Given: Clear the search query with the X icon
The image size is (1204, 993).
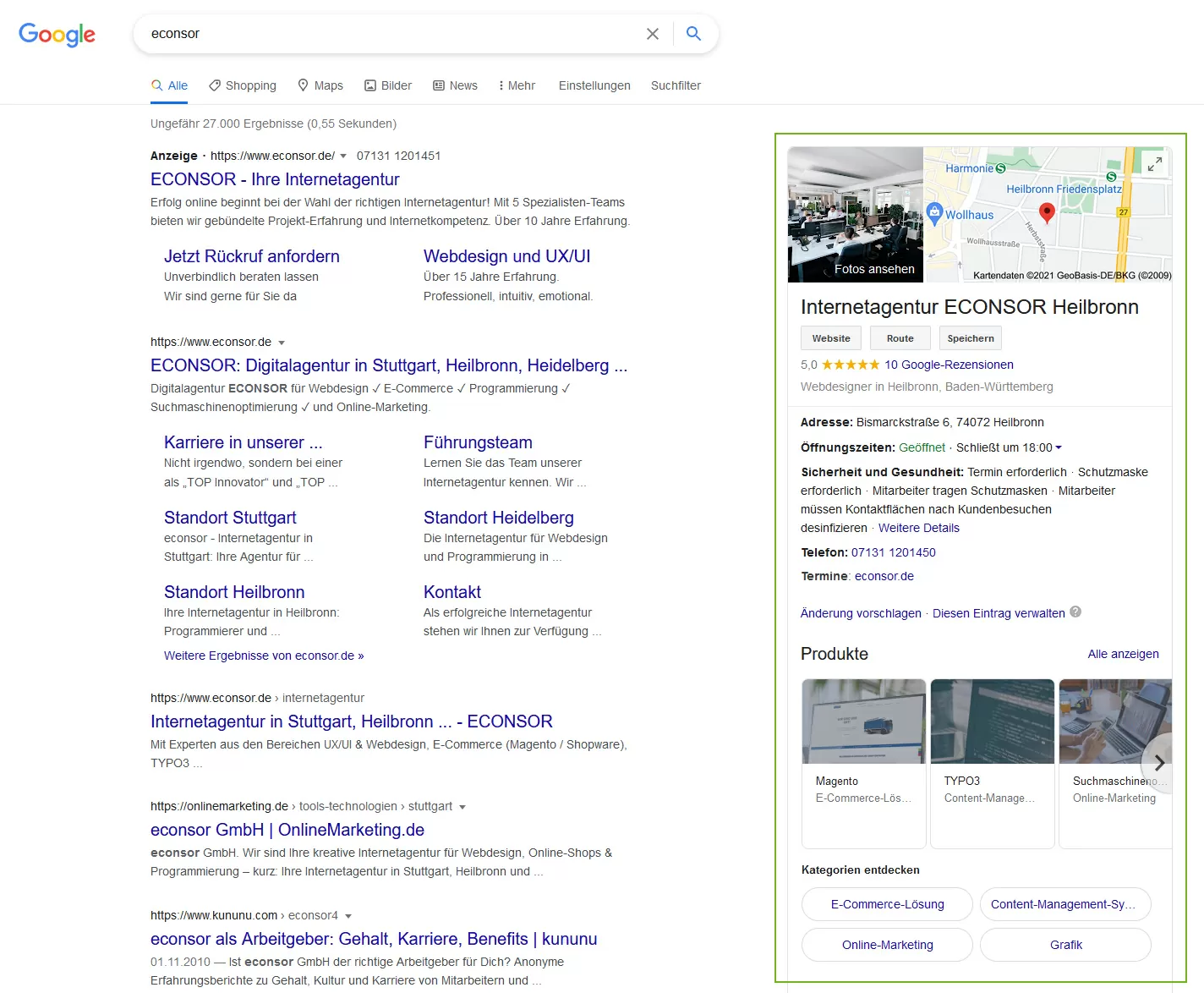Looking at the screenshot, I should (x=653, y=34).
